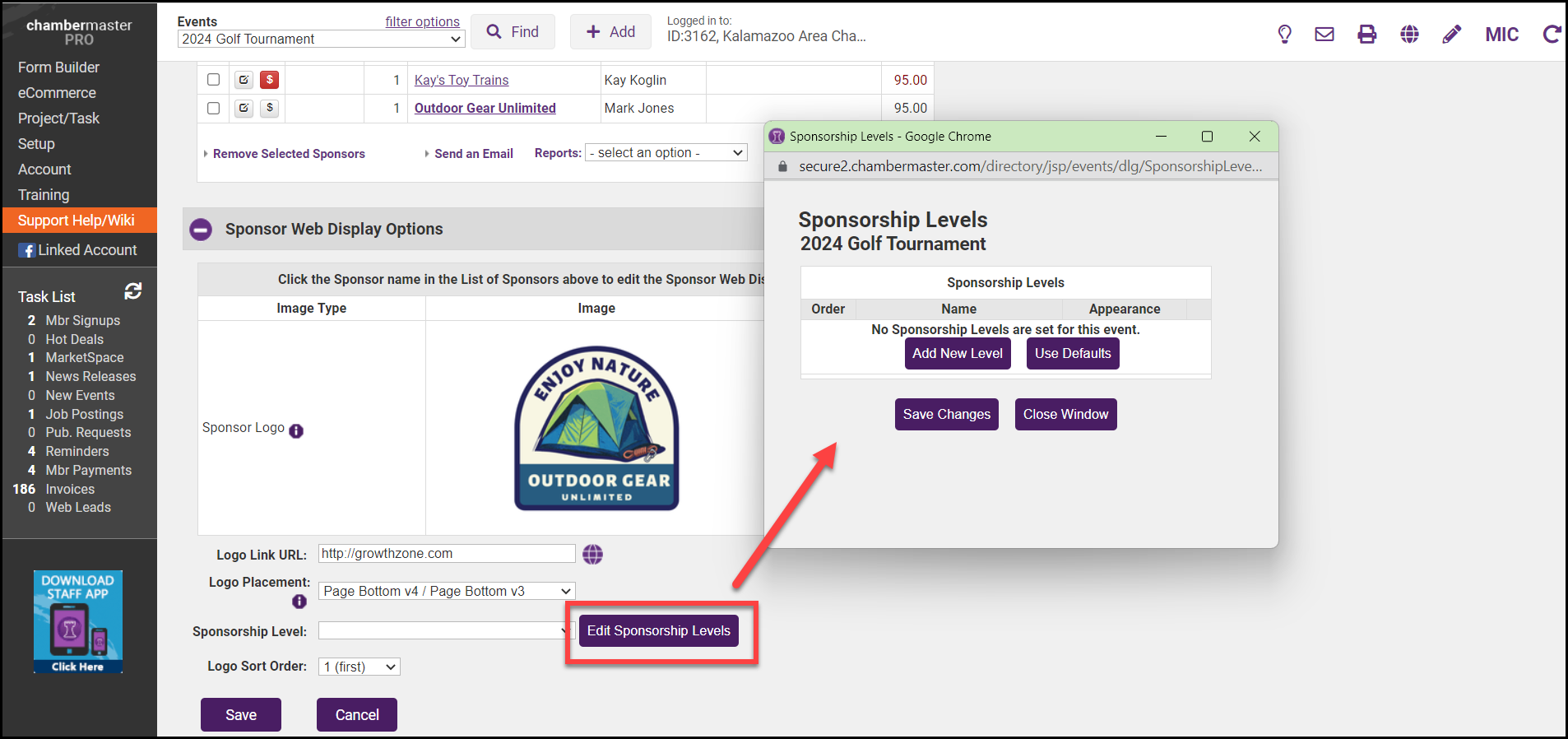The image size is (1568, 739).
Task: Click edit icon for Outdoor Gear Unlimited row
Action: 244,108
